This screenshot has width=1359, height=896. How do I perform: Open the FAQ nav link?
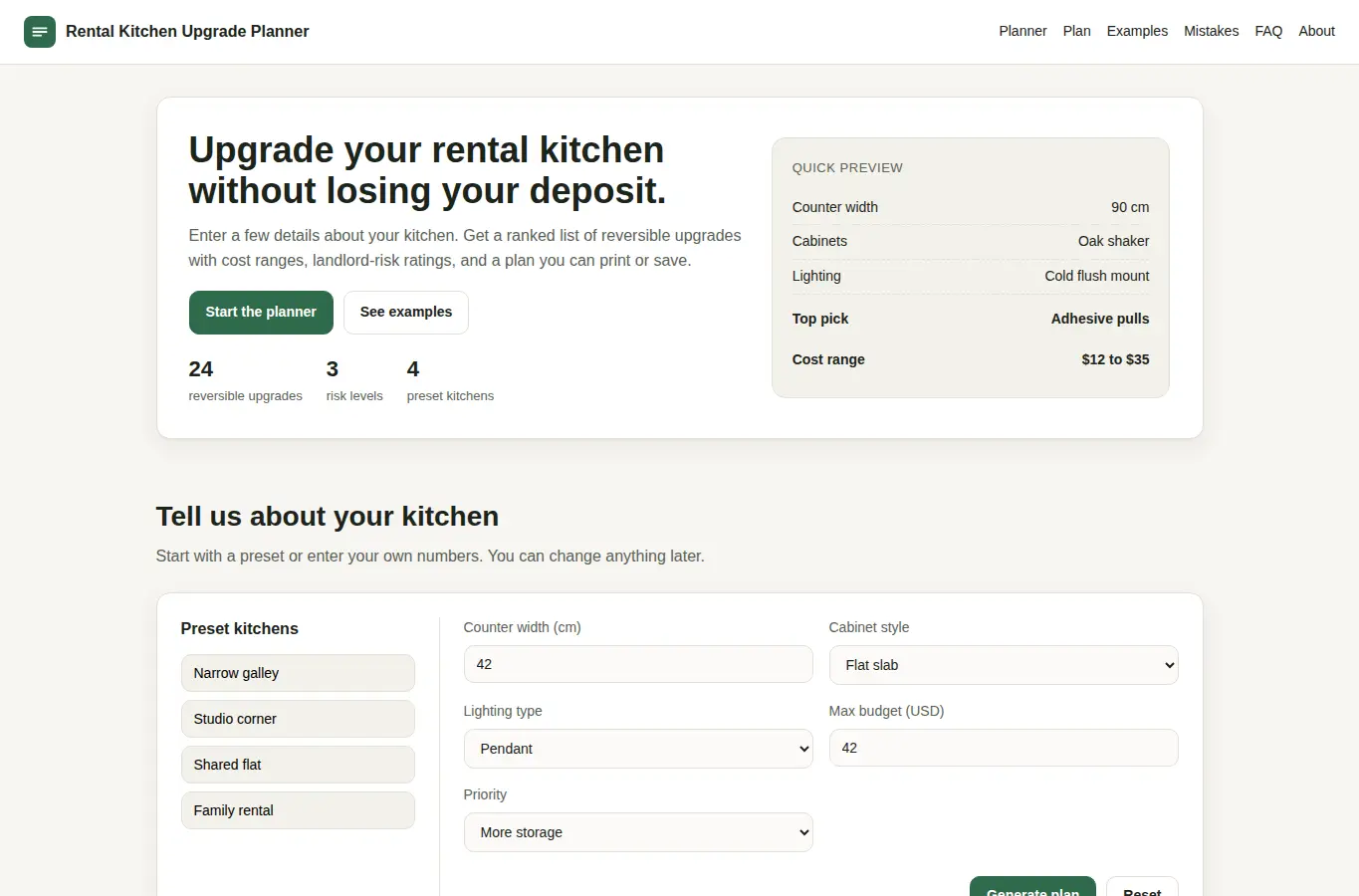click(x=1268, y=31)
